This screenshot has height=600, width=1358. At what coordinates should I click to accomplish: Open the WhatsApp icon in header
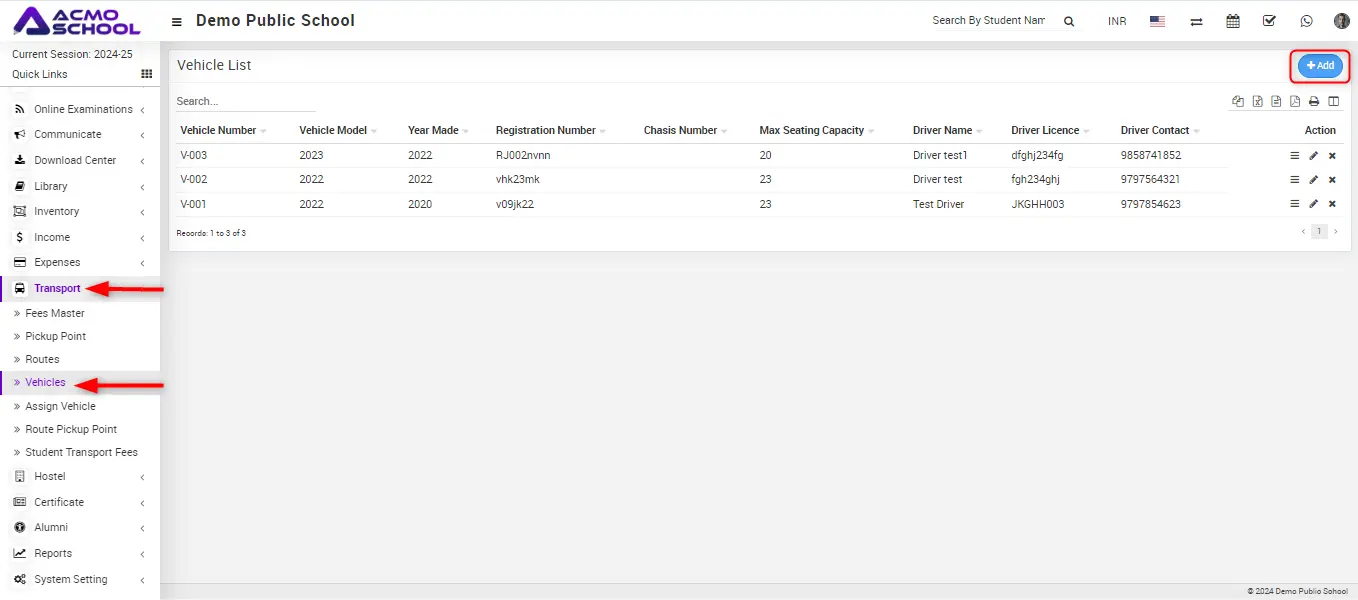coord(1306,21)
